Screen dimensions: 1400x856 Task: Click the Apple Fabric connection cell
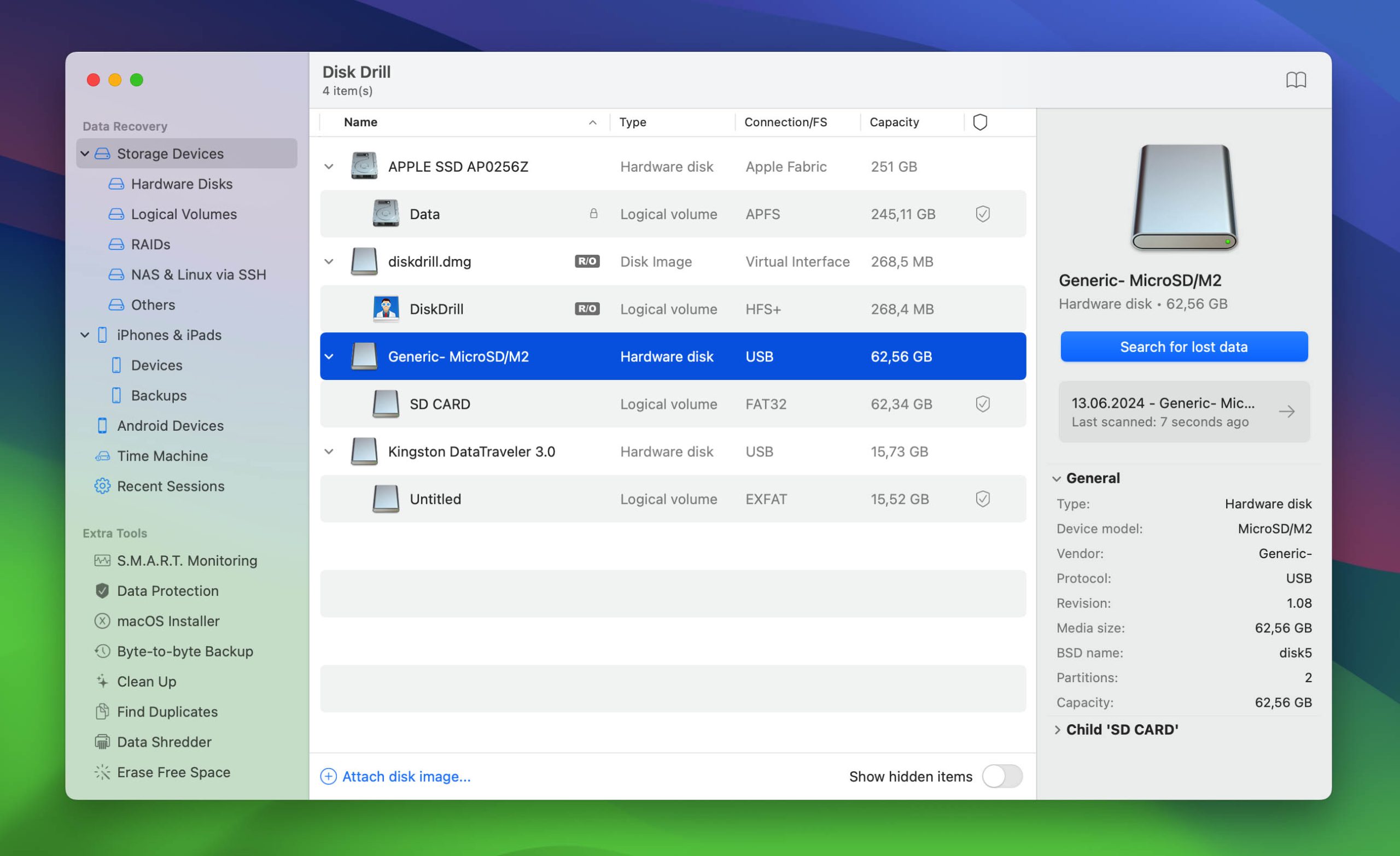786,166
